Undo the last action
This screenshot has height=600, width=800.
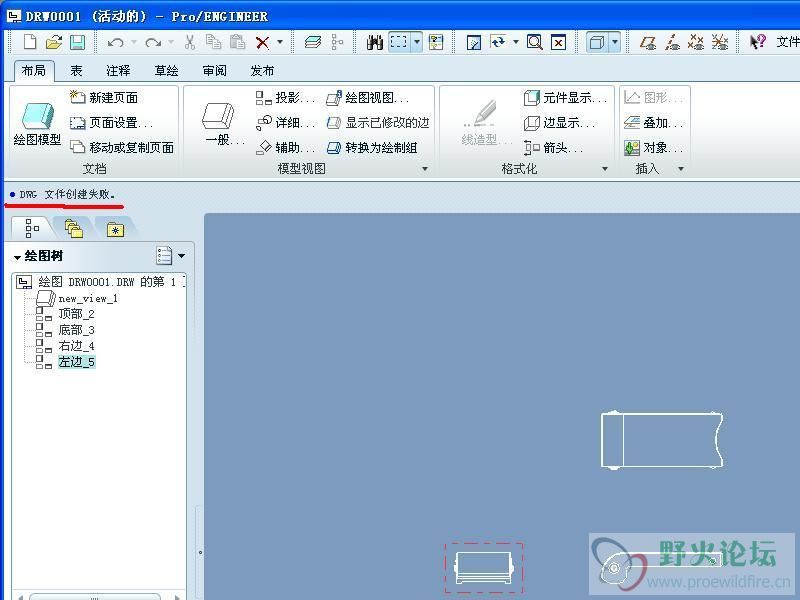point(115,42)
